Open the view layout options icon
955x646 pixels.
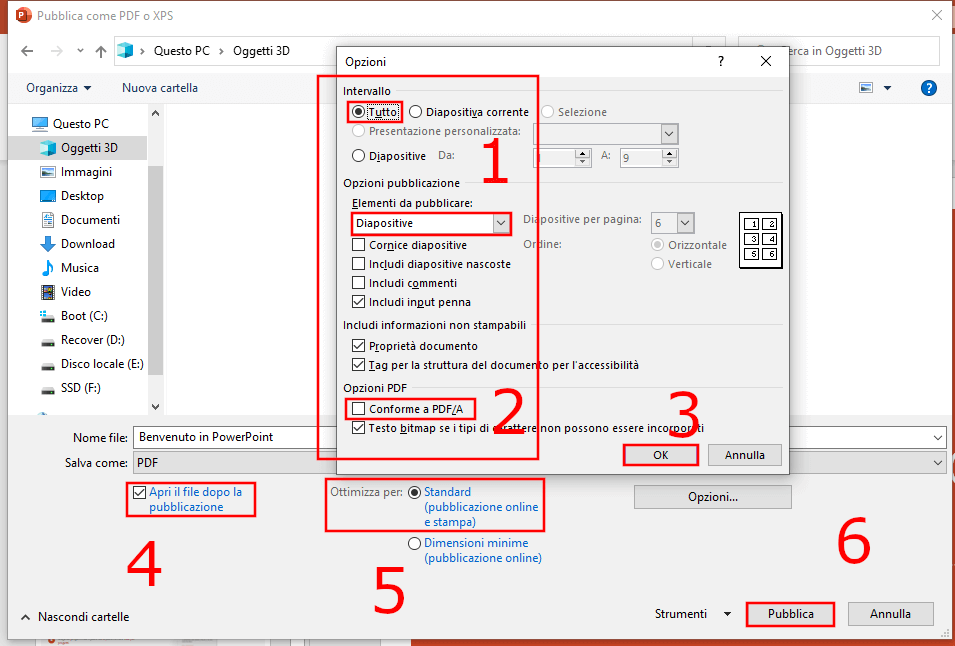click(866, 88)
